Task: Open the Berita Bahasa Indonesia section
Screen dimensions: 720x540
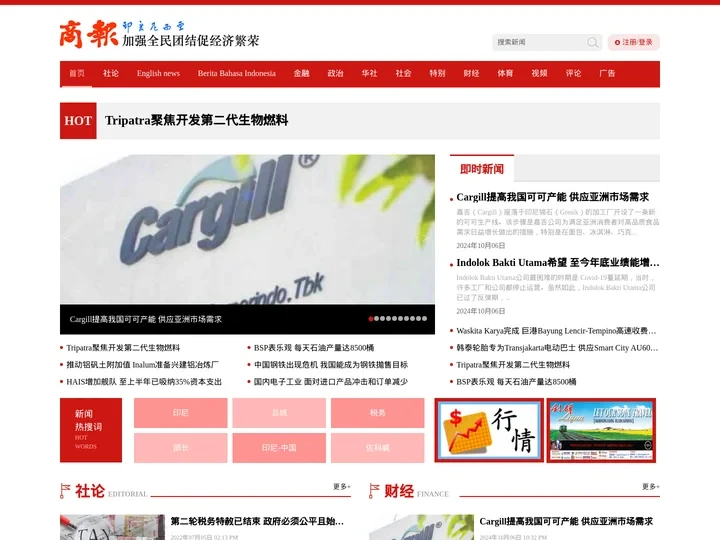Action: 236,73
